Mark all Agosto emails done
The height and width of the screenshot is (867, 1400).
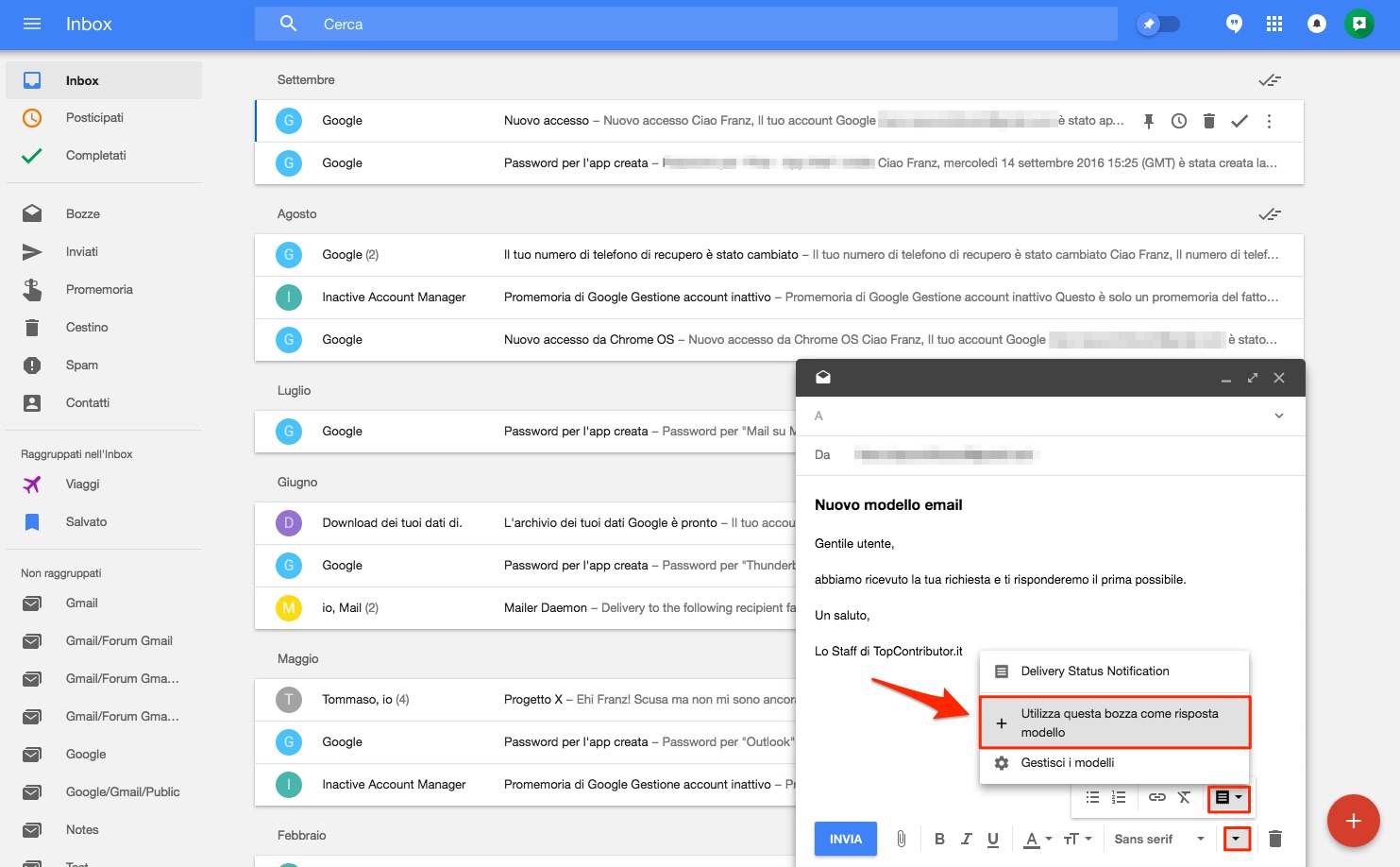pyautogui.click(x=1270, y=214)
